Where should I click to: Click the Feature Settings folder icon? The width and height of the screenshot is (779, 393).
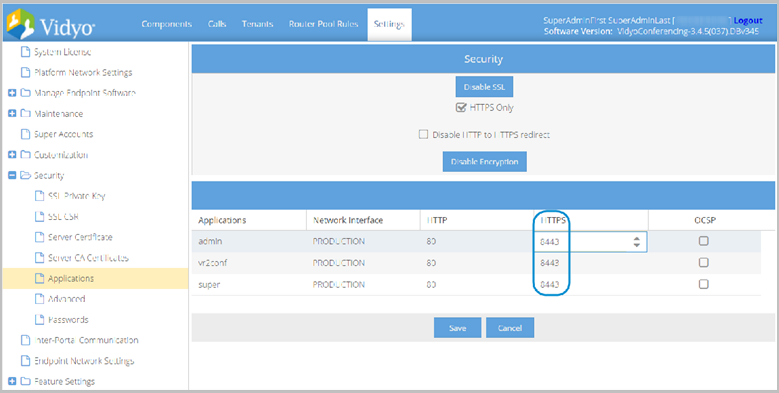coord(25,382)
